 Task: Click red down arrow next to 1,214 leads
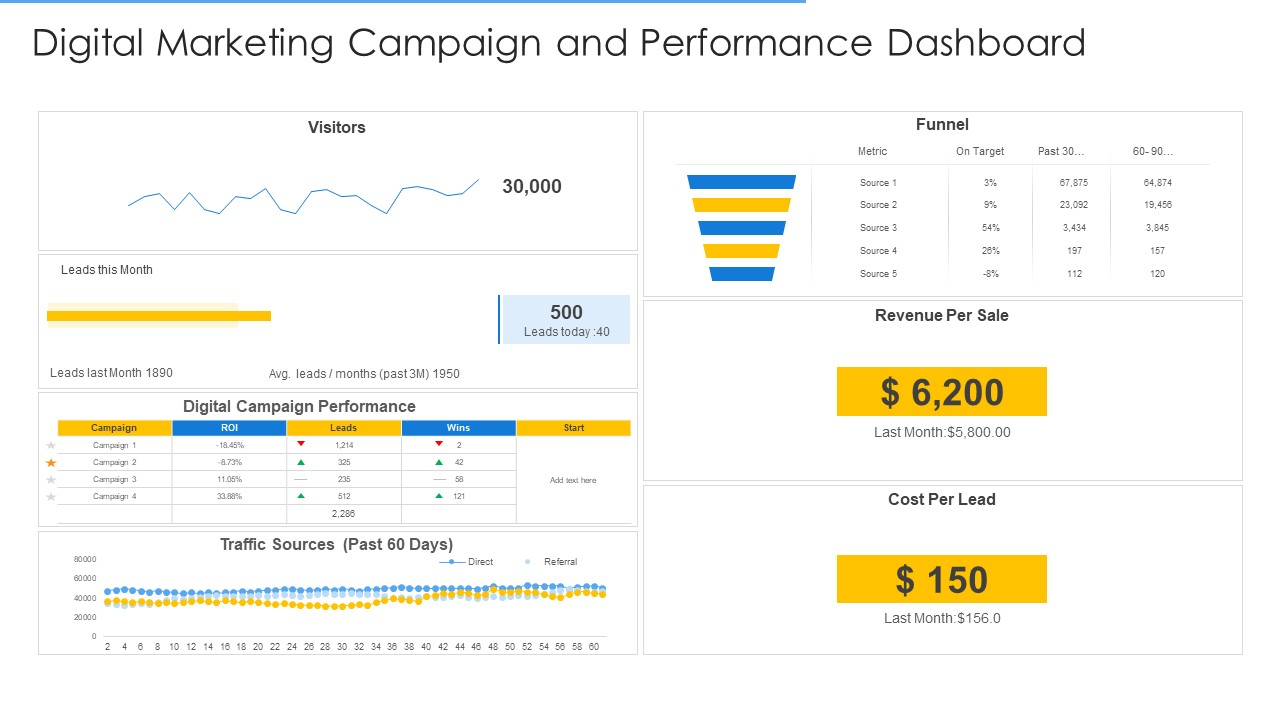coord(301,444)
